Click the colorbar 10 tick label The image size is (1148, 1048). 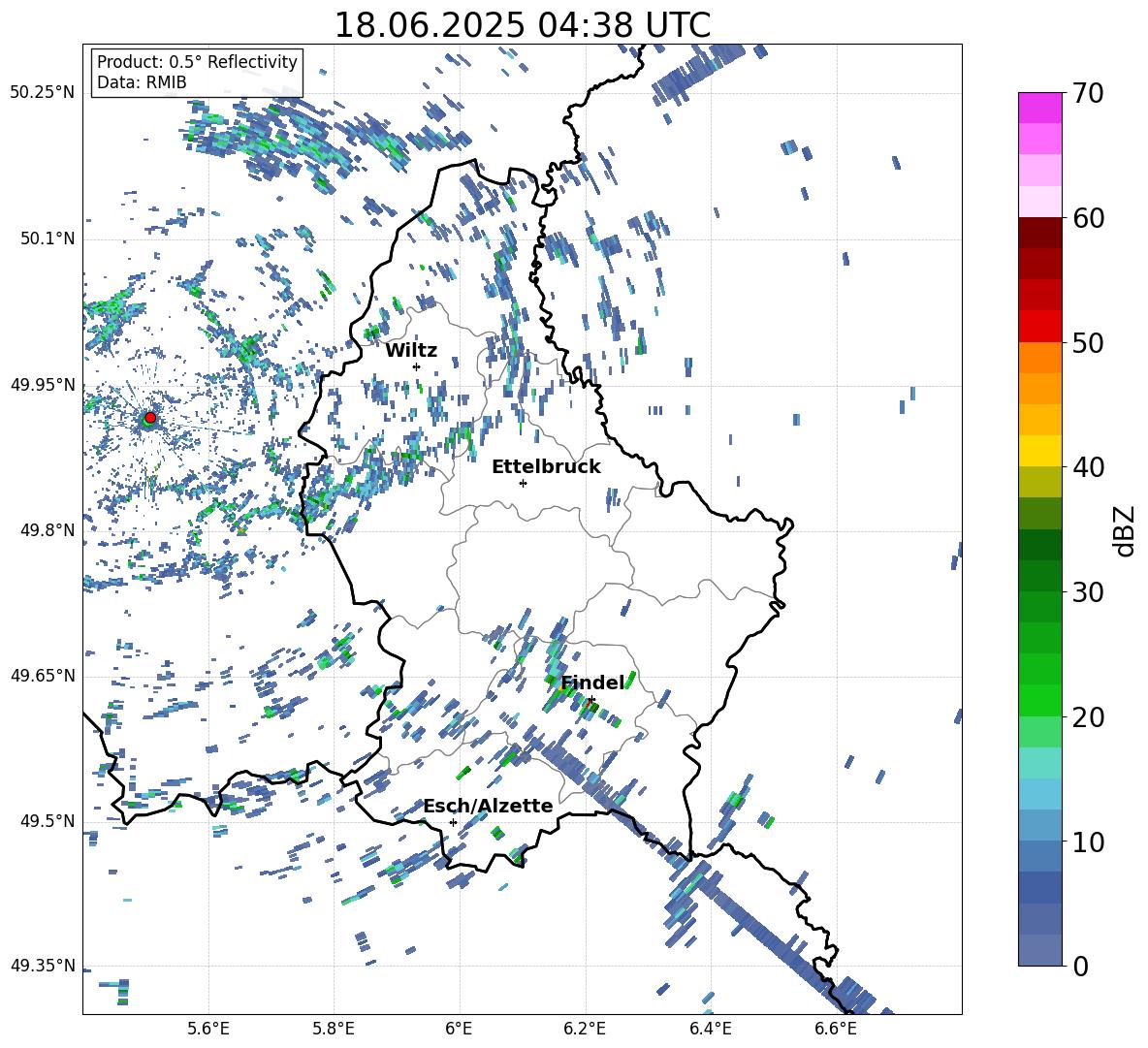1088,842
